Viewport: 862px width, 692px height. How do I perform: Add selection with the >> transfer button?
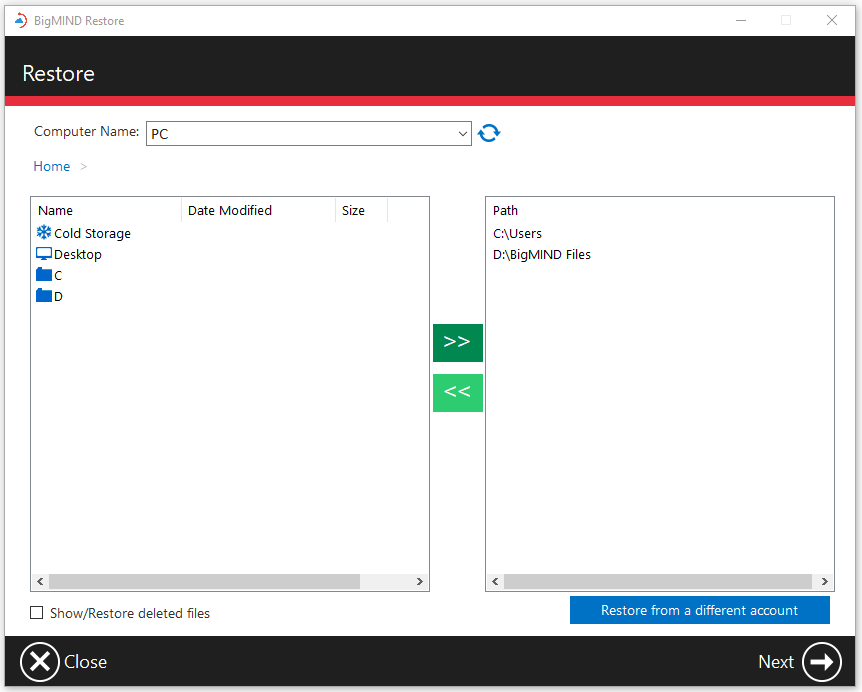pos(457,342)
